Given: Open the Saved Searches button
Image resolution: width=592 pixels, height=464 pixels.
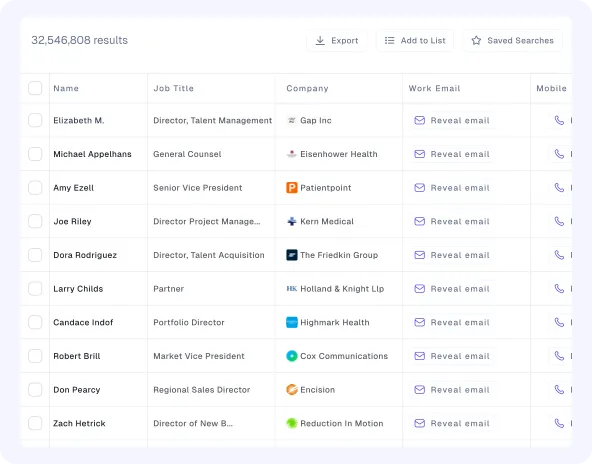Looking at the screenshot, I should (x=512, y=40).
